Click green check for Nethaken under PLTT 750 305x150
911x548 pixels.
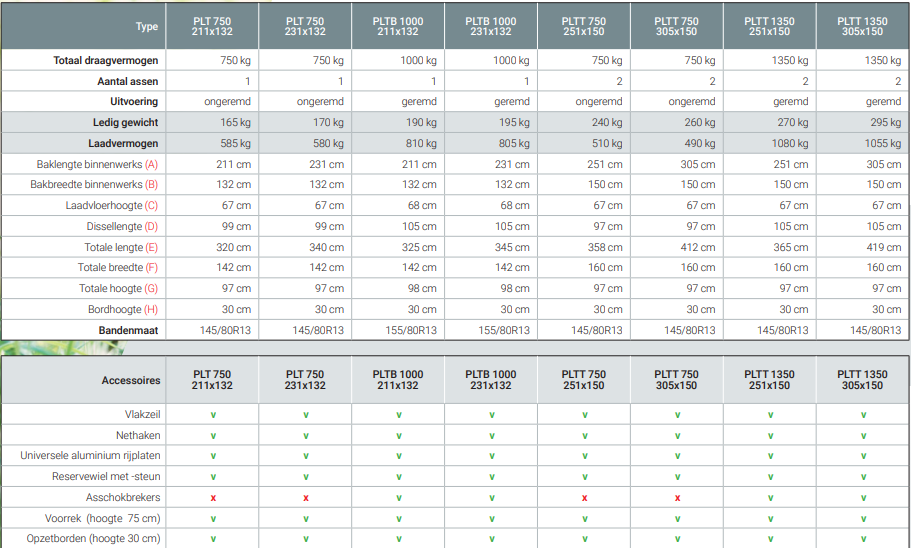[677, 436]
